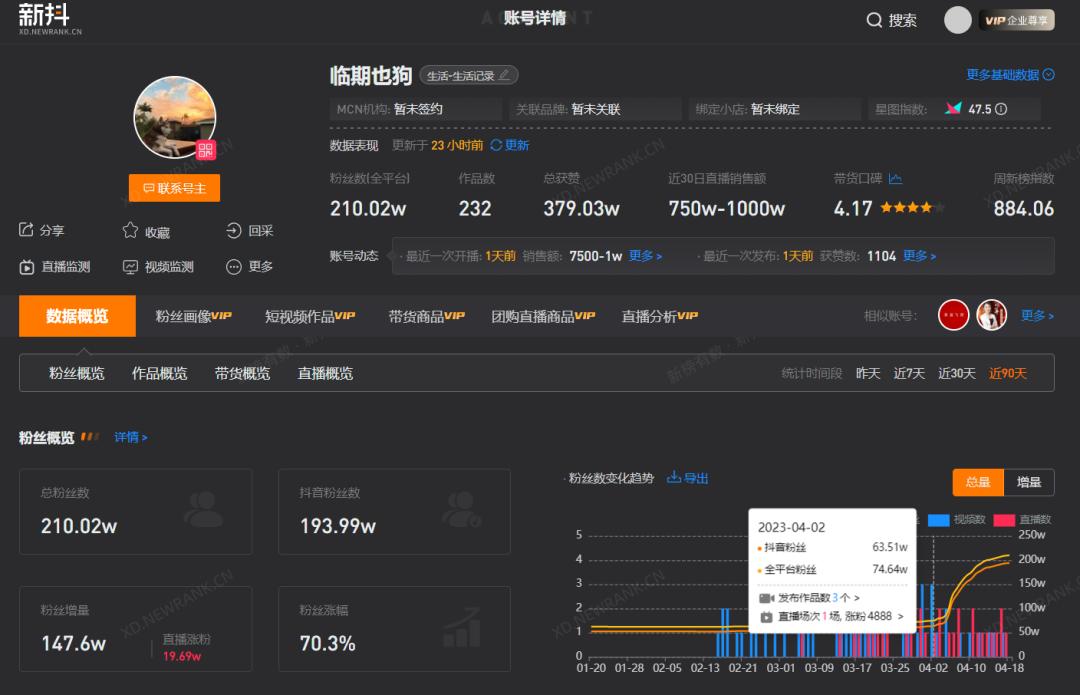
Task: Click the 新抖 logo
Action: 50,19
